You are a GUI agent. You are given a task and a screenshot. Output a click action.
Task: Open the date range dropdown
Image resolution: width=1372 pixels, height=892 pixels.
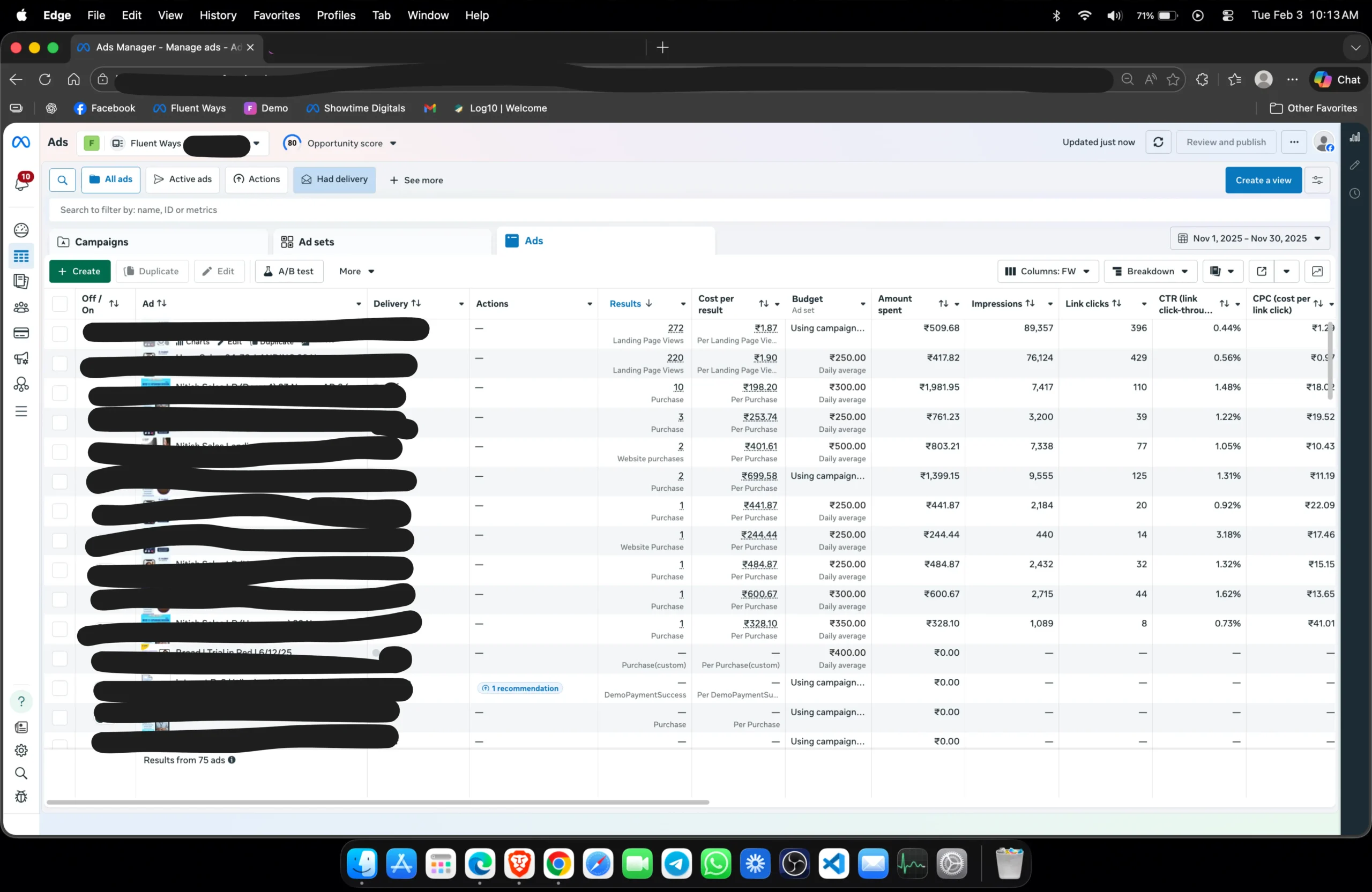pos(1249,238)
